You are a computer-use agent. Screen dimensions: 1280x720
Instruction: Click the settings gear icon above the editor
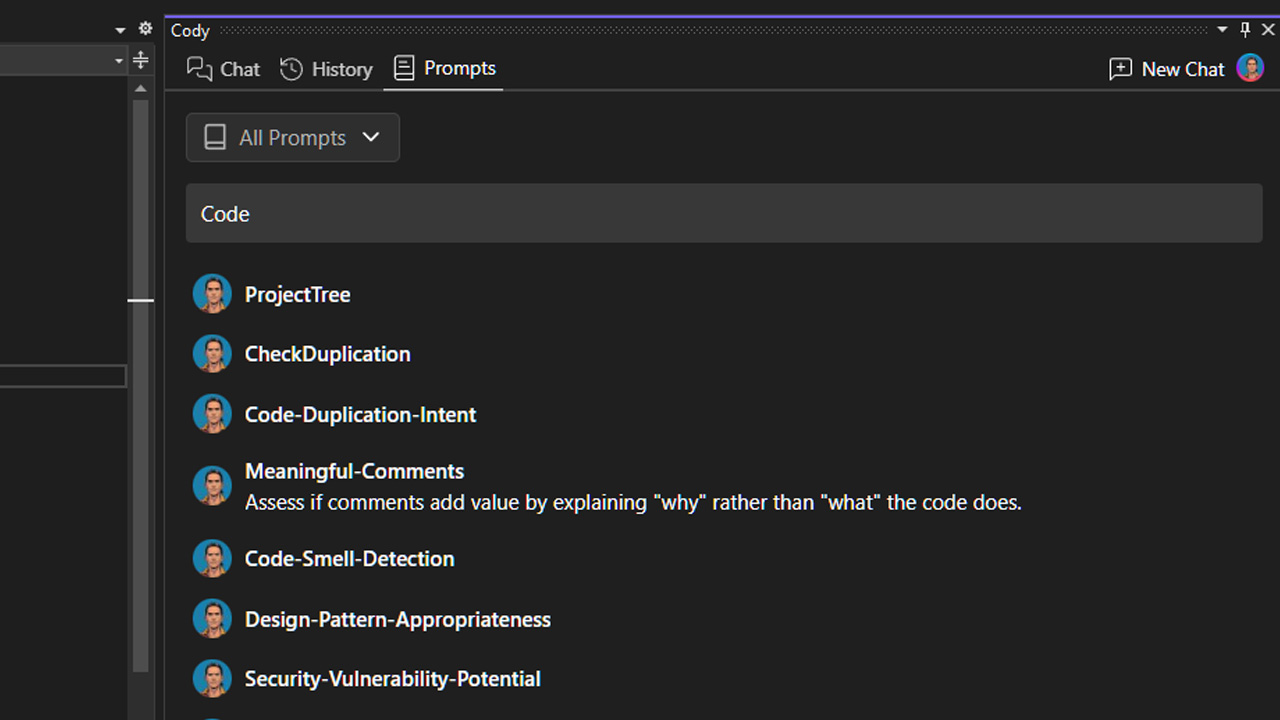coord(145,29)
